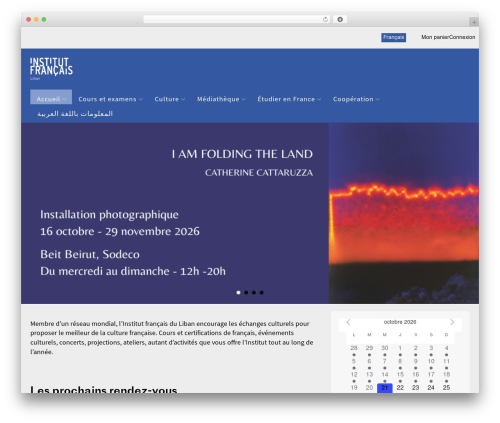Click the Français language button
The width and height of the screenshot is (500, 423).
pos(393,37)
